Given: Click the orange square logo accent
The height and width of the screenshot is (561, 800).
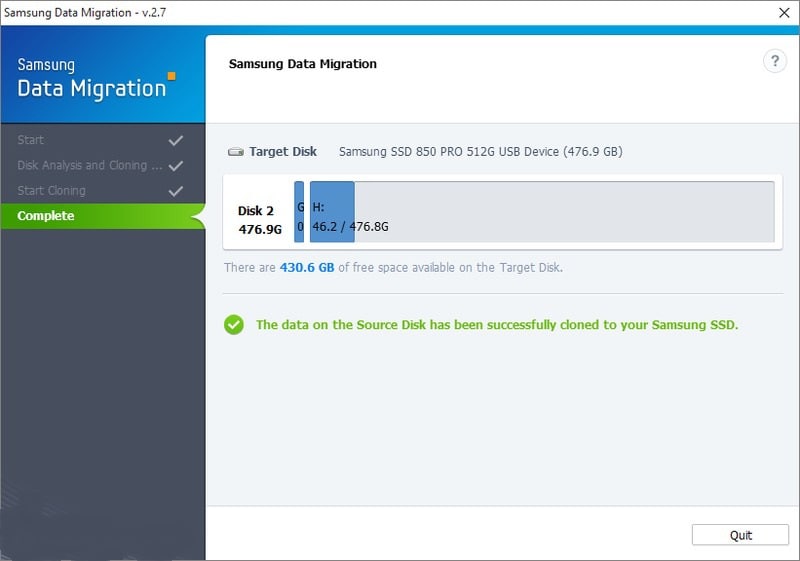Looking at the screenshot, I should (x=172, y=76).
